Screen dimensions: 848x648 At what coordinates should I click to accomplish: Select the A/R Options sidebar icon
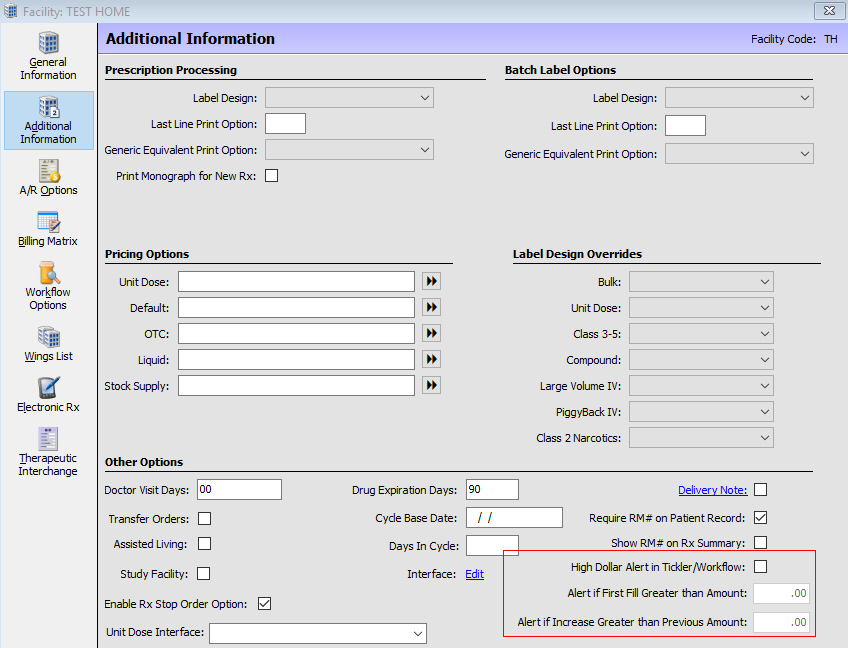click(x=48, y=177)
